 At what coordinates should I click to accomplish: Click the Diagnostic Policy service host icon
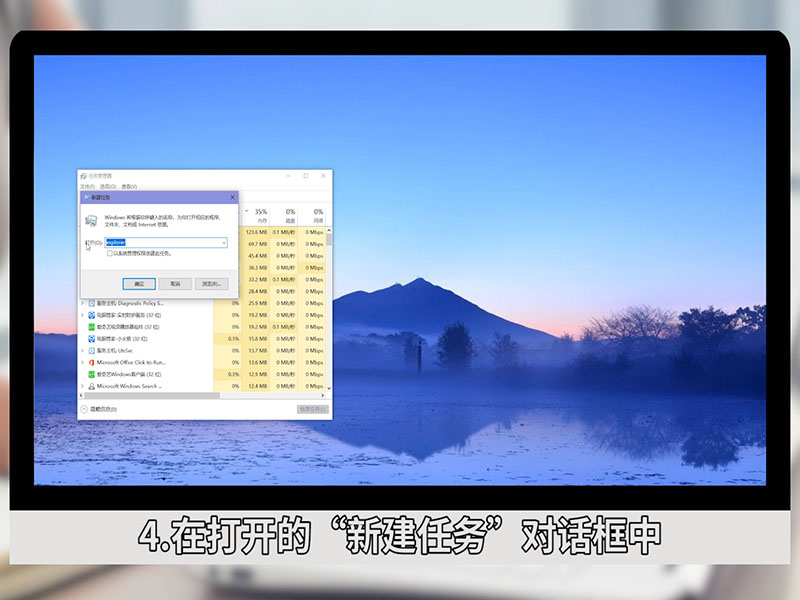[92, 303]
